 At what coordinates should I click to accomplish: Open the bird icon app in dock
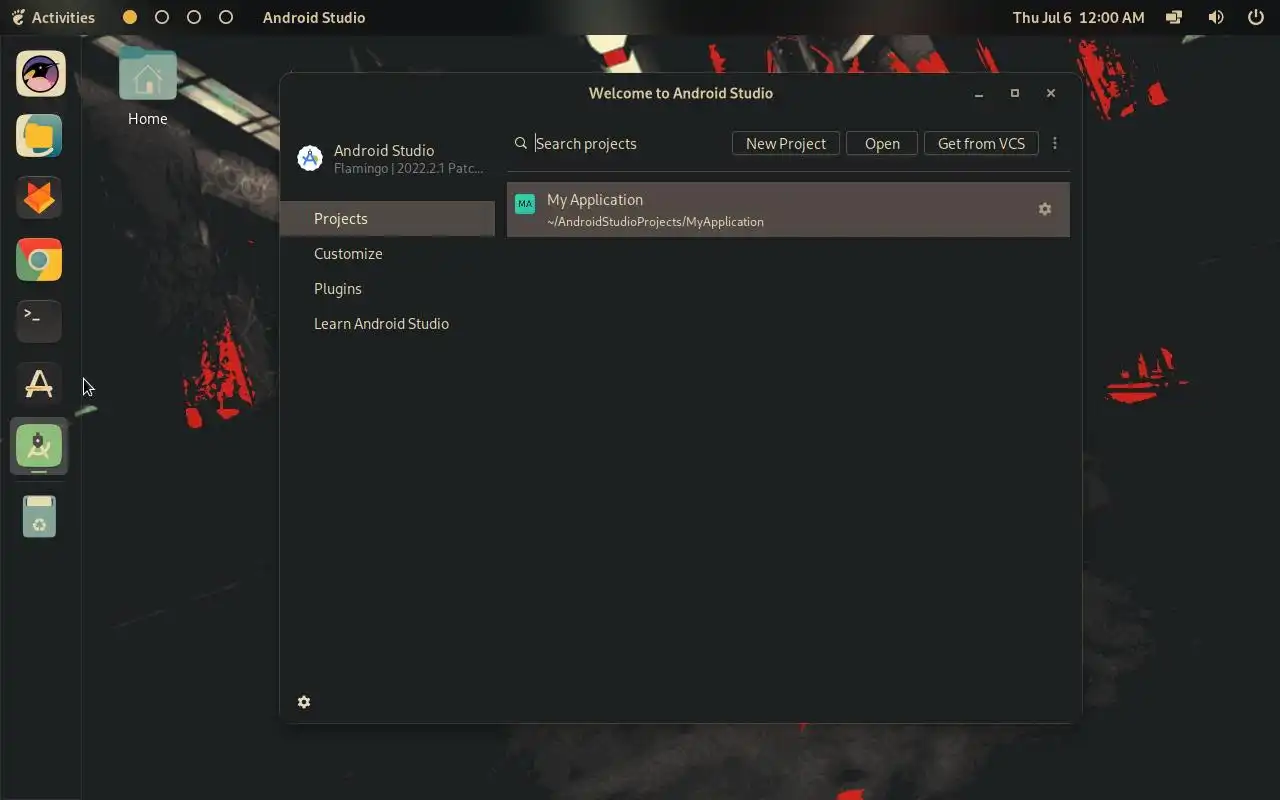coord(40,74)
